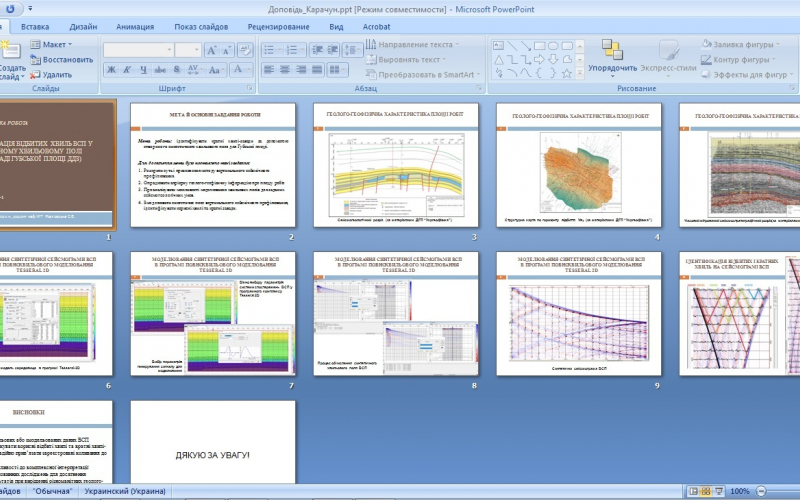
Task: Open the Дизайн ribbon tab
Action: 83,27
